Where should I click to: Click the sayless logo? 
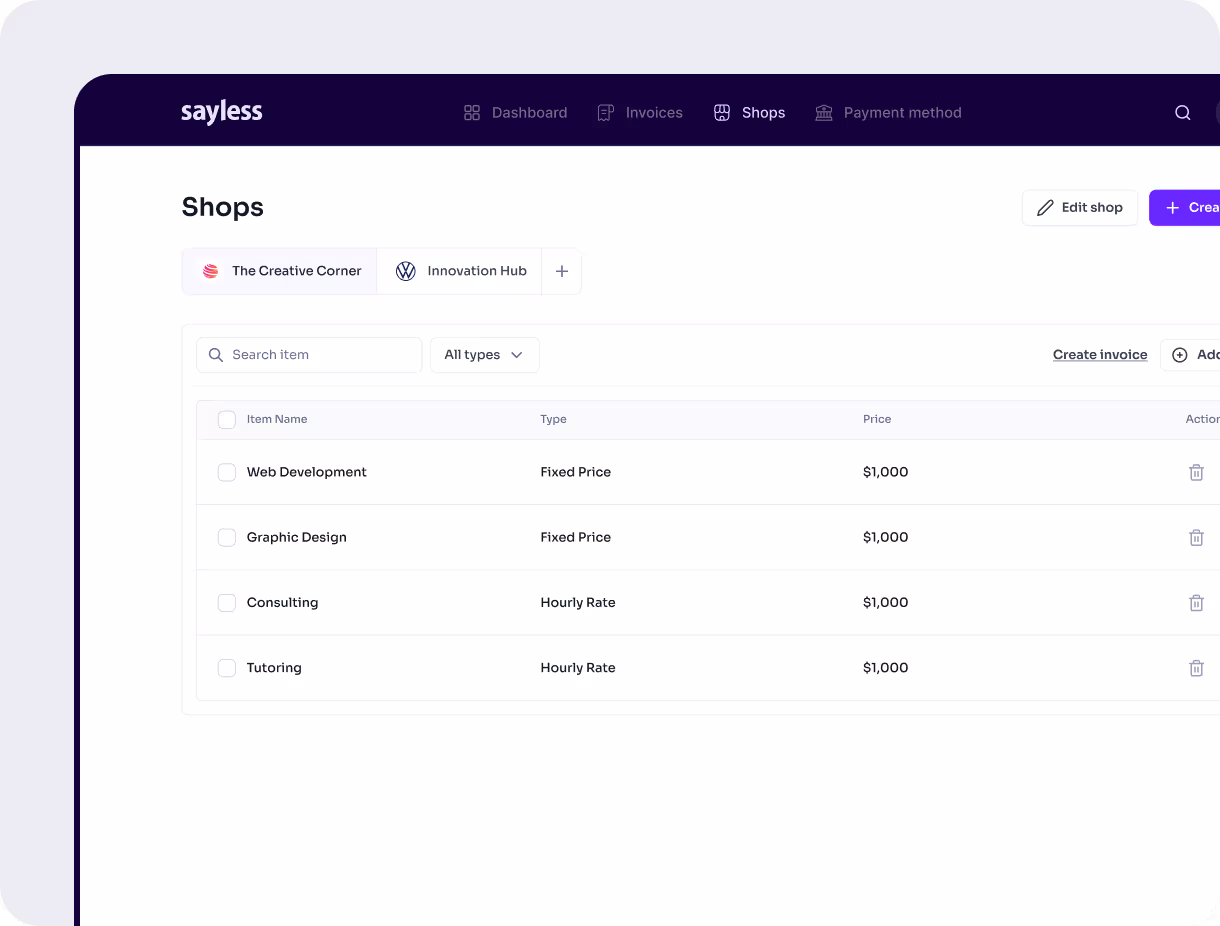(x=222, y=112)
